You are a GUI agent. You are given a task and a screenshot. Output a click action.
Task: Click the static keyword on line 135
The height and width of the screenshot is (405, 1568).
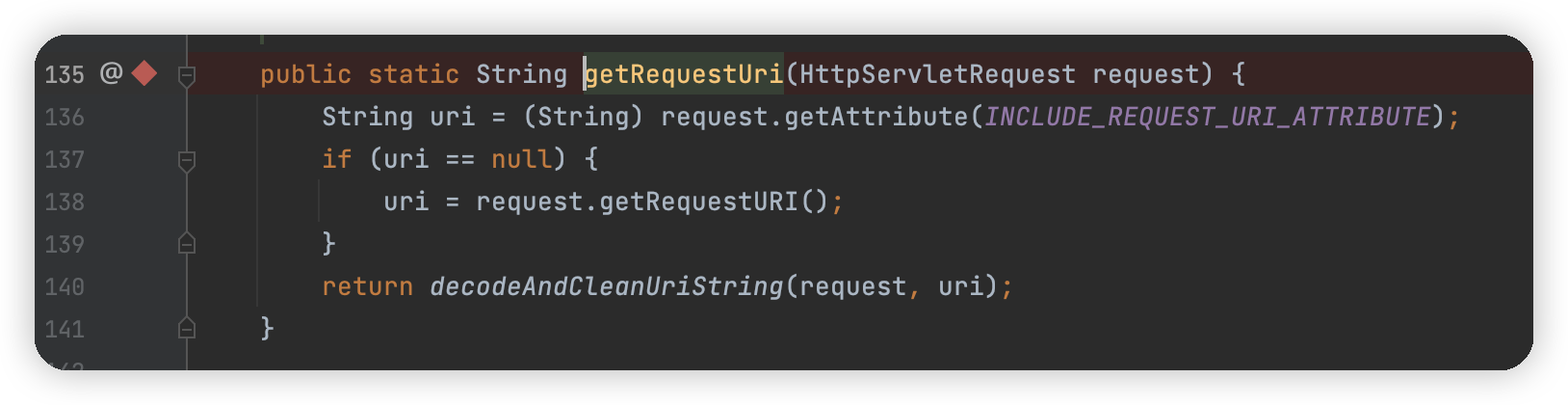click(x=413, y=74)
